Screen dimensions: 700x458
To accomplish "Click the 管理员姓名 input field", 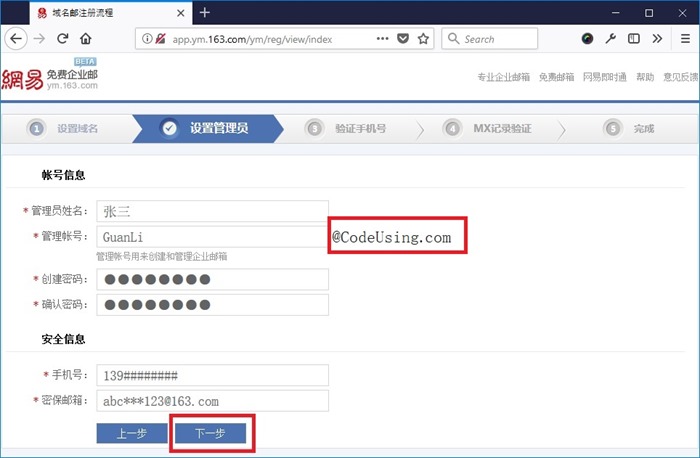I will [212, 211].
